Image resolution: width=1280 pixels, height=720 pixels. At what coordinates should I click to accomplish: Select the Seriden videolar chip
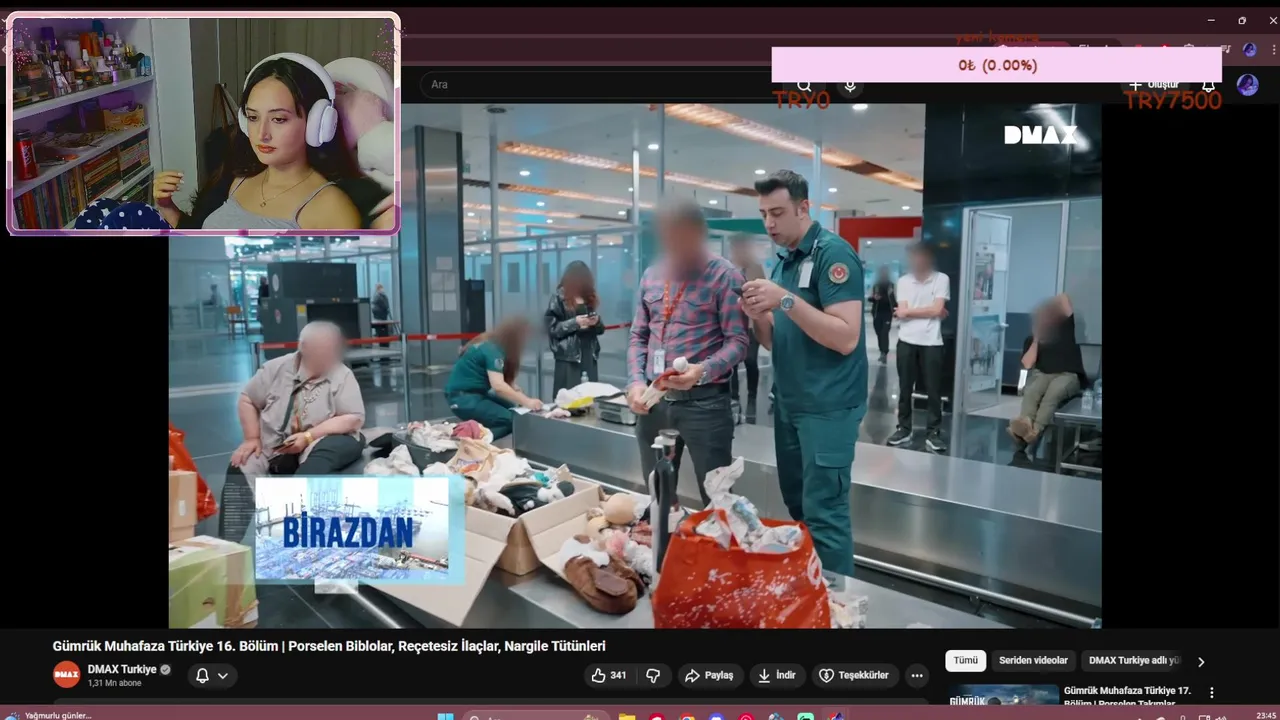[1033, 661]
